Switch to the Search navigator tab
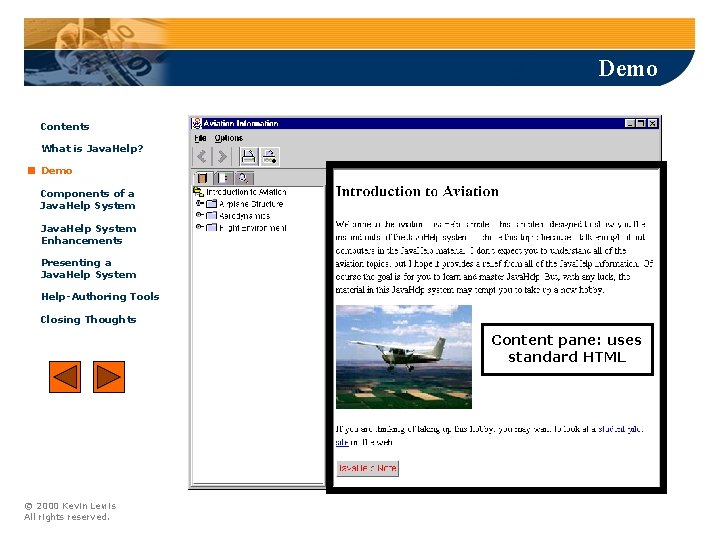Screen dimensions: 720x540 [x=244, y=178]
